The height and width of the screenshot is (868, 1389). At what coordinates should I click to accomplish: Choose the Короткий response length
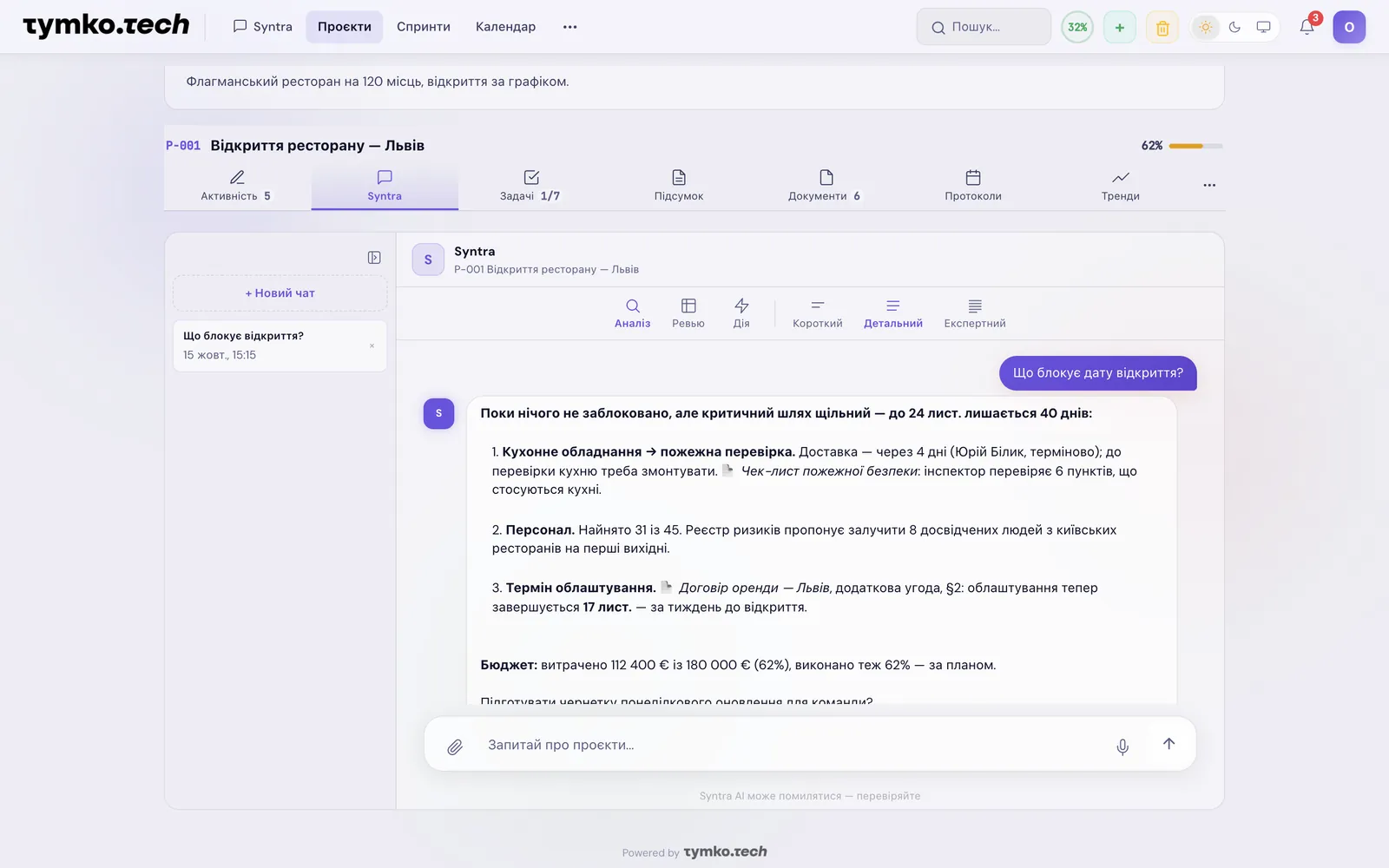pyautogui.click(x=818, y=313)
